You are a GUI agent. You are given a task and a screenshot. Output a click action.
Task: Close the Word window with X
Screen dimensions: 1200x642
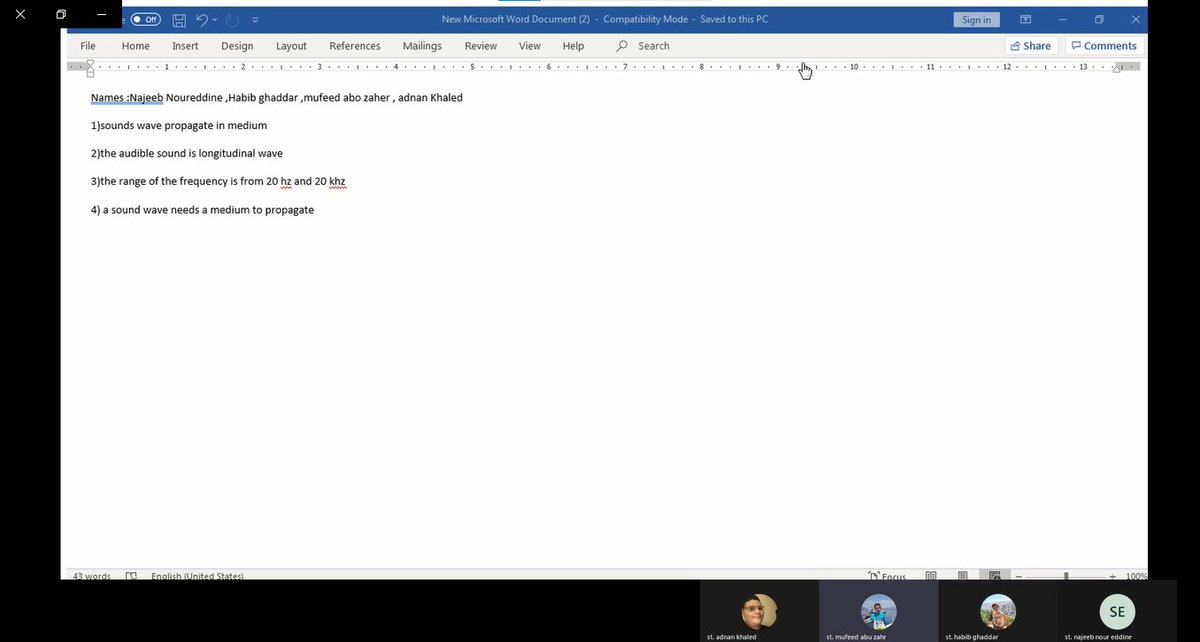click(x=1136, y=20)
